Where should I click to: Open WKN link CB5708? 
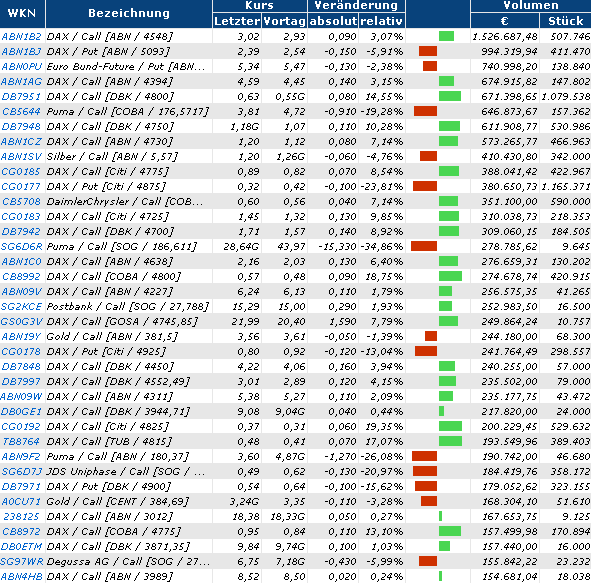point(21,202)
